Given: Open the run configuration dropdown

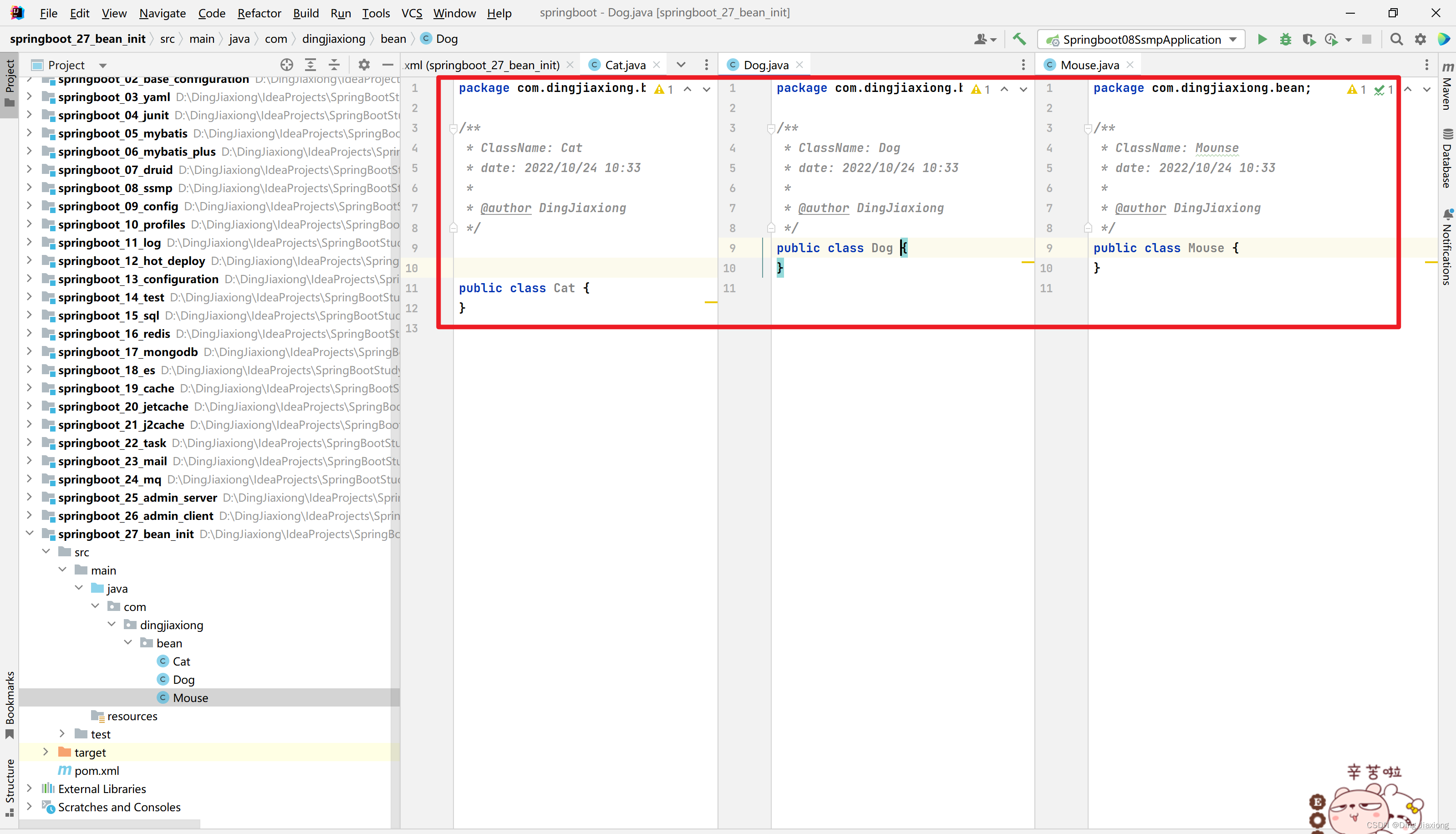Looking at the screenshot, I should [x=1141, y=39].
